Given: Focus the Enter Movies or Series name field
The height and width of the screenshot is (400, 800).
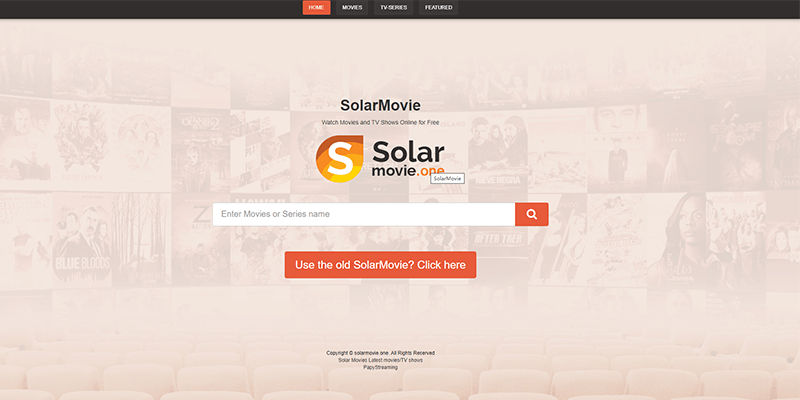Looking at the screenshot, I should point(364,214).
